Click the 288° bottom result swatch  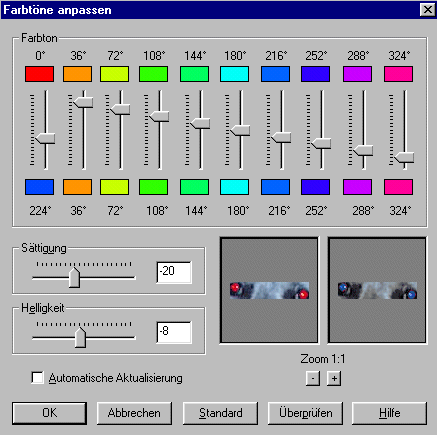357,187
